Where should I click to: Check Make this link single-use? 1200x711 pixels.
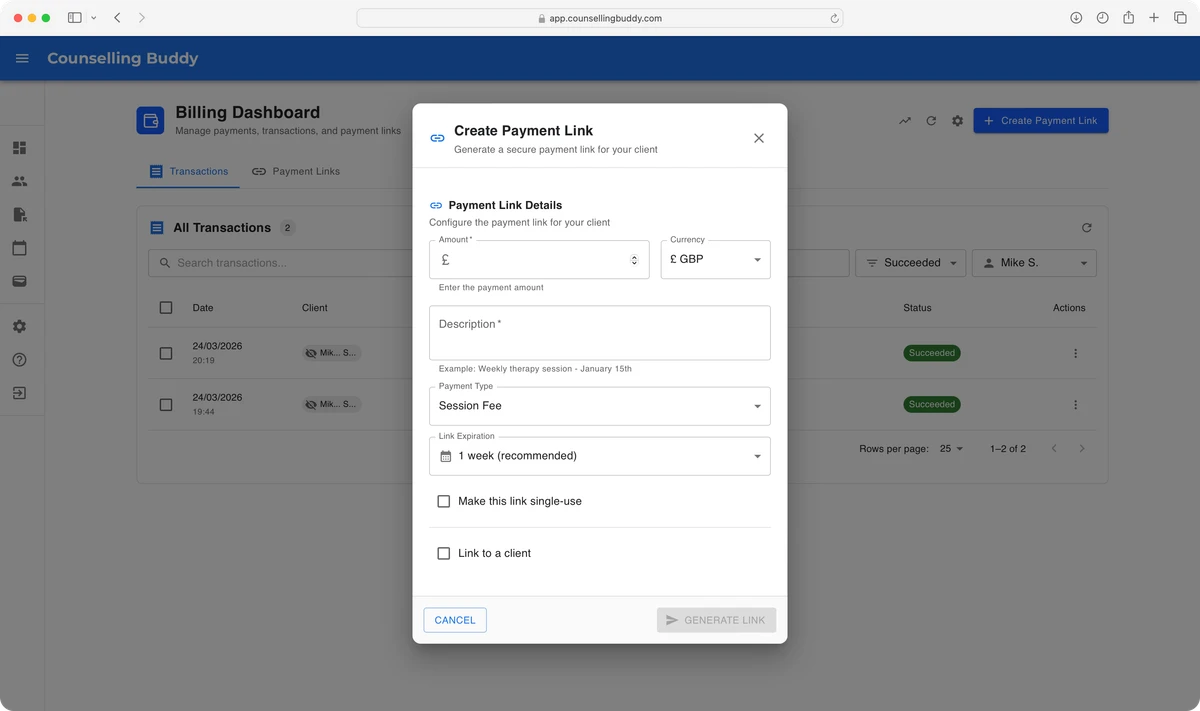click(x=444, y=501)
